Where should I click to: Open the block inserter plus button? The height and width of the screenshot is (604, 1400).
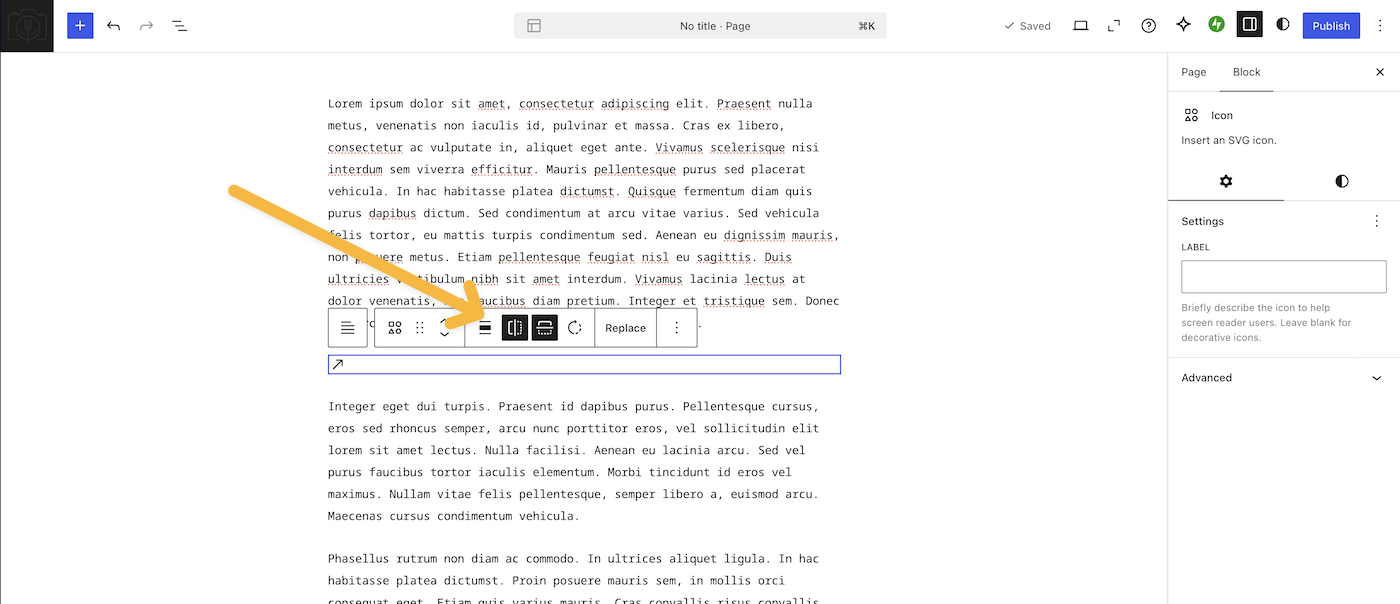pos(80,26)
